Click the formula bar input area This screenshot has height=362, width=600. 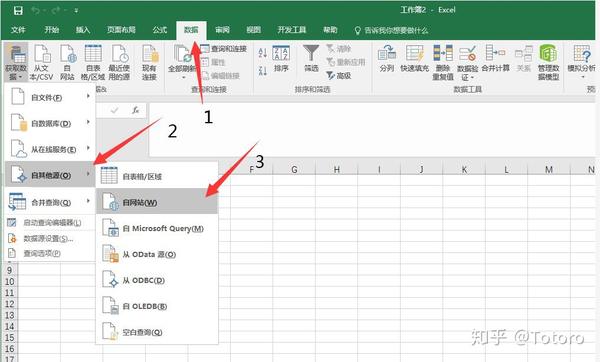tap(371, 129)
